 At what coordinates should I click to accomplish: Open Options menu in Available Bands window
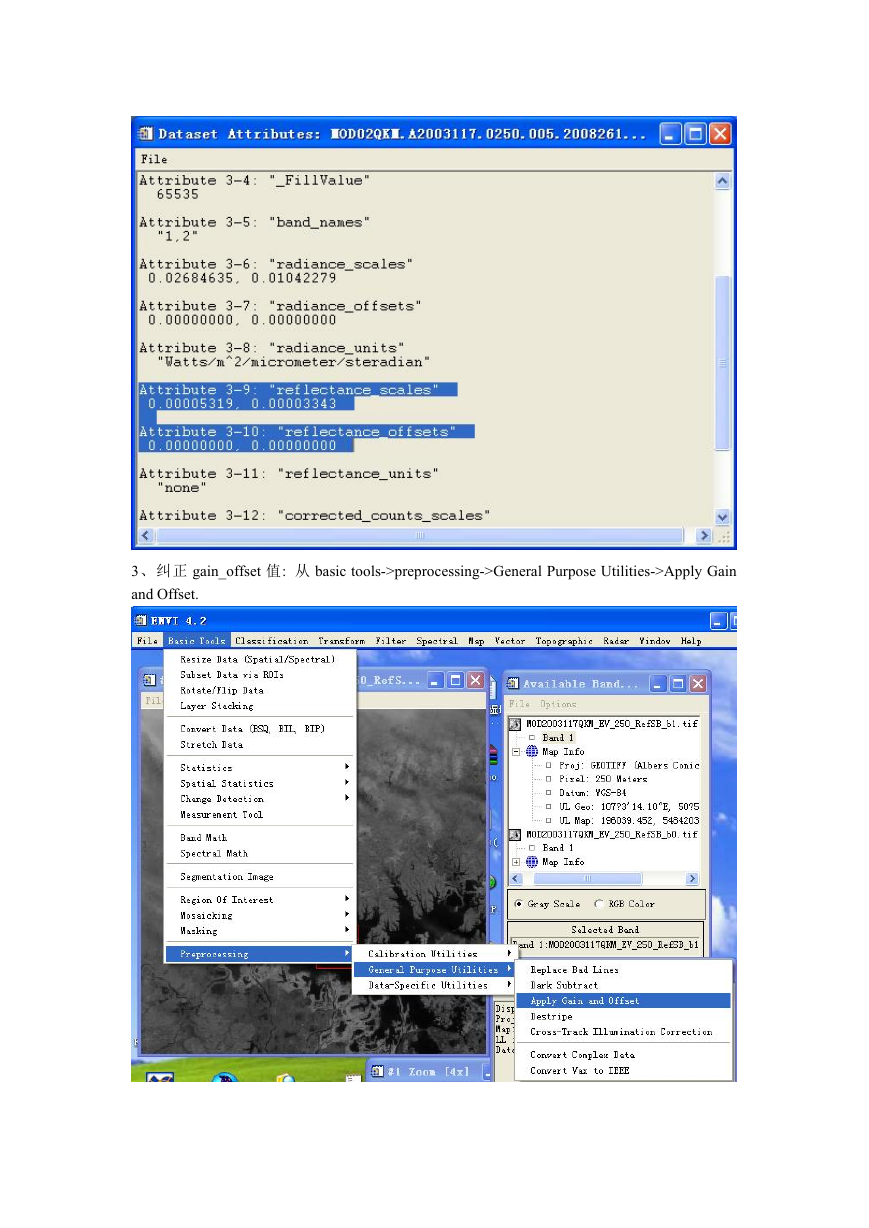coord(559,704)
